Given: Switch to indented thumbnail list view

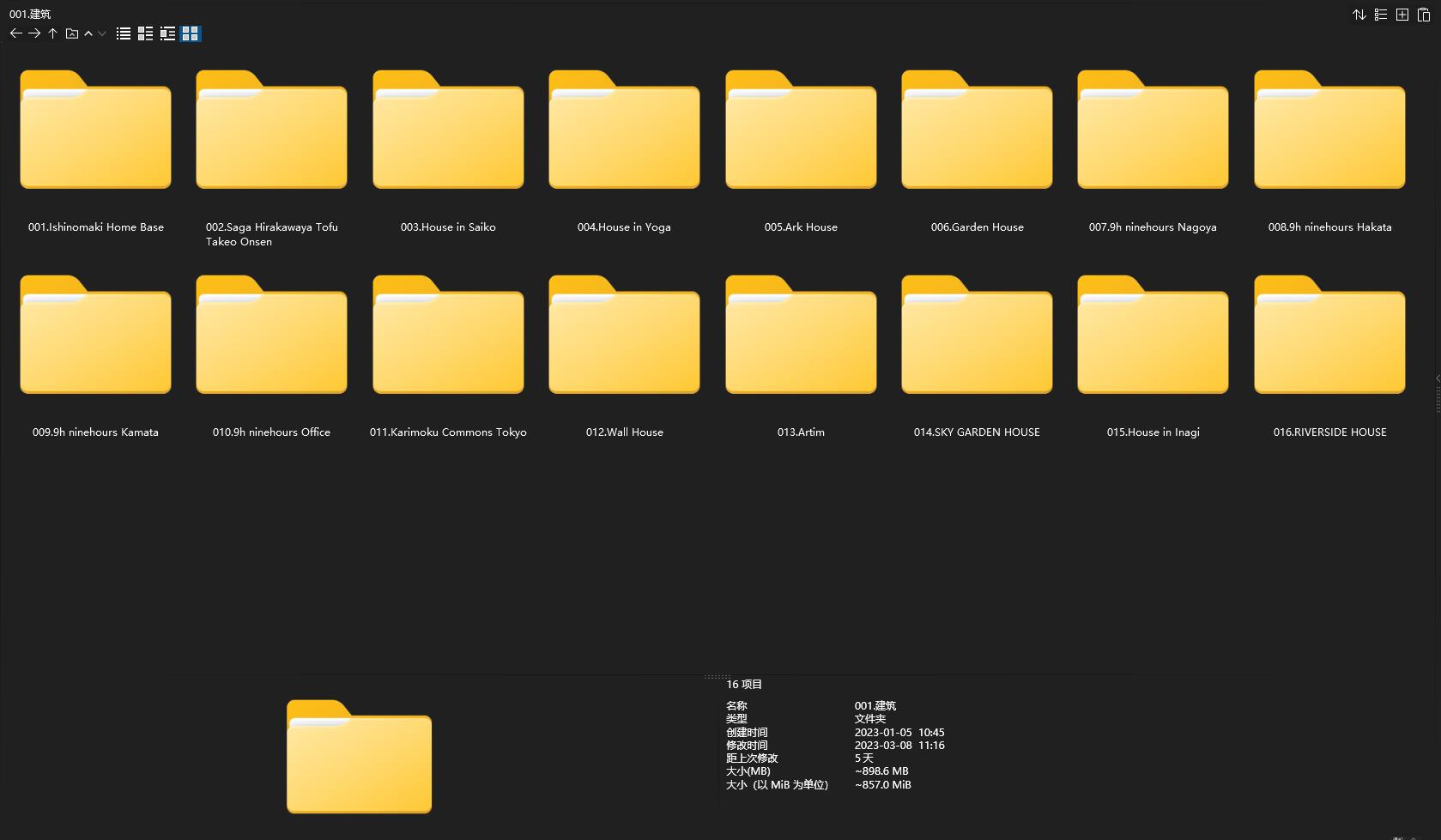Looking at the screenshot, I should click(168, 33).
